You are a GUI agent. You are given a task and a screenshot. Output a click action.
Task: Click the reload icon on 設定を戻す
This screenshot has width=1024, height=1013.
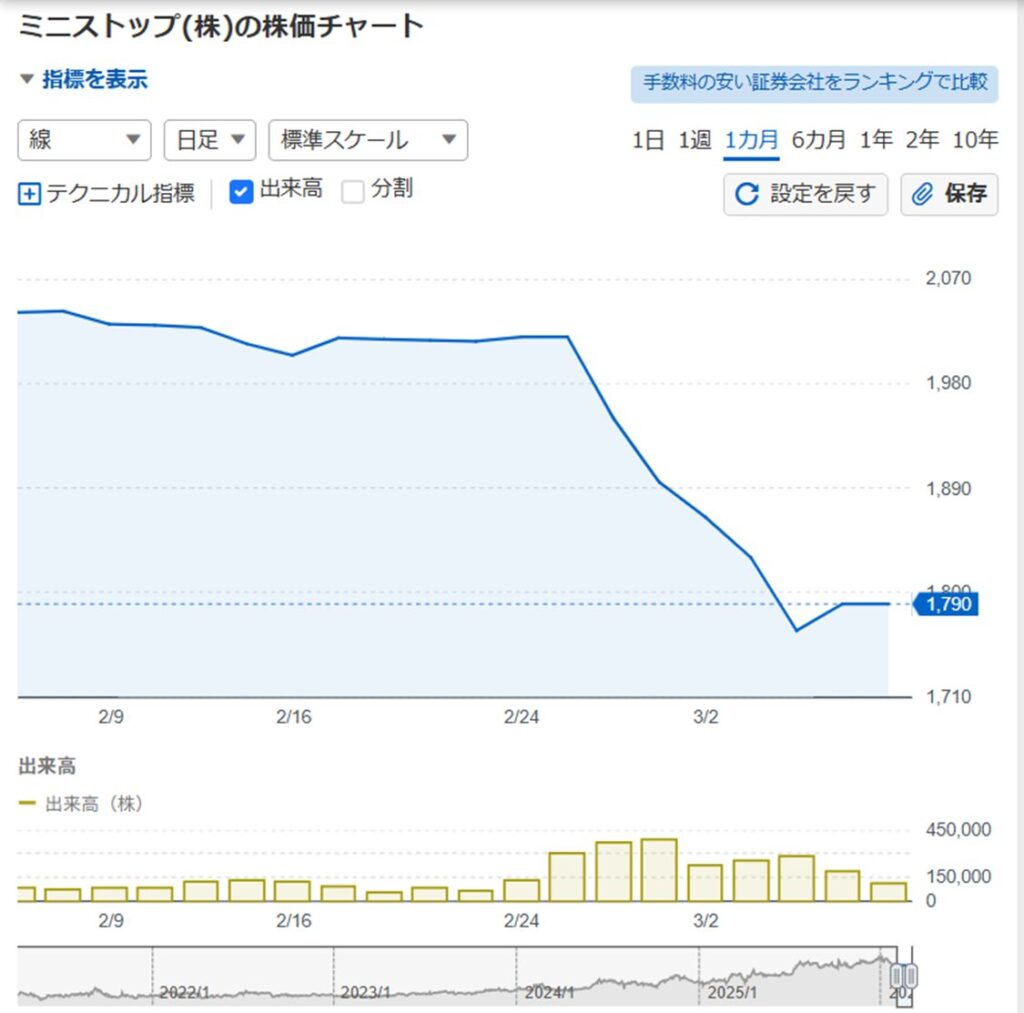[746, 194]
